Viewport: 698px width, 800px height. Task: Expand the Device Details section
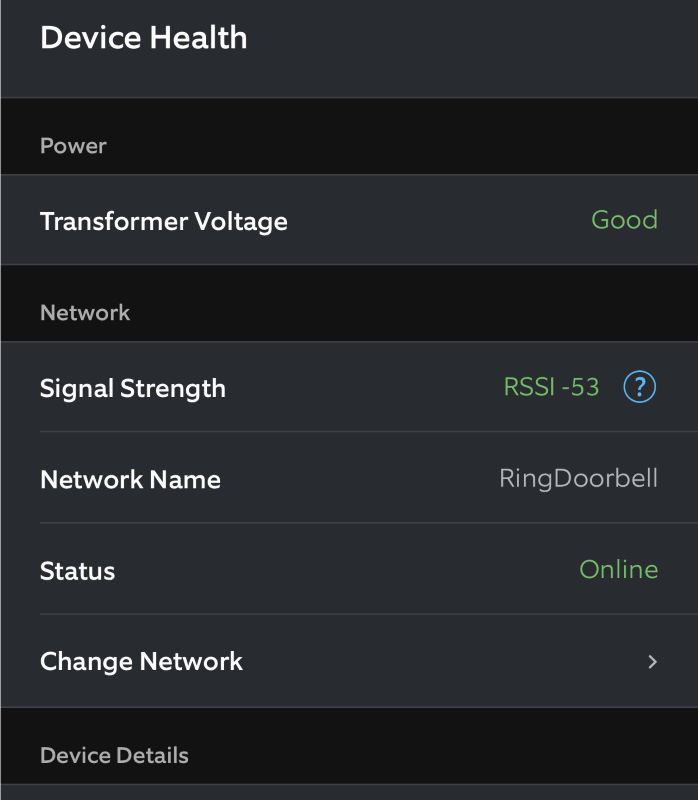point(113,756)
